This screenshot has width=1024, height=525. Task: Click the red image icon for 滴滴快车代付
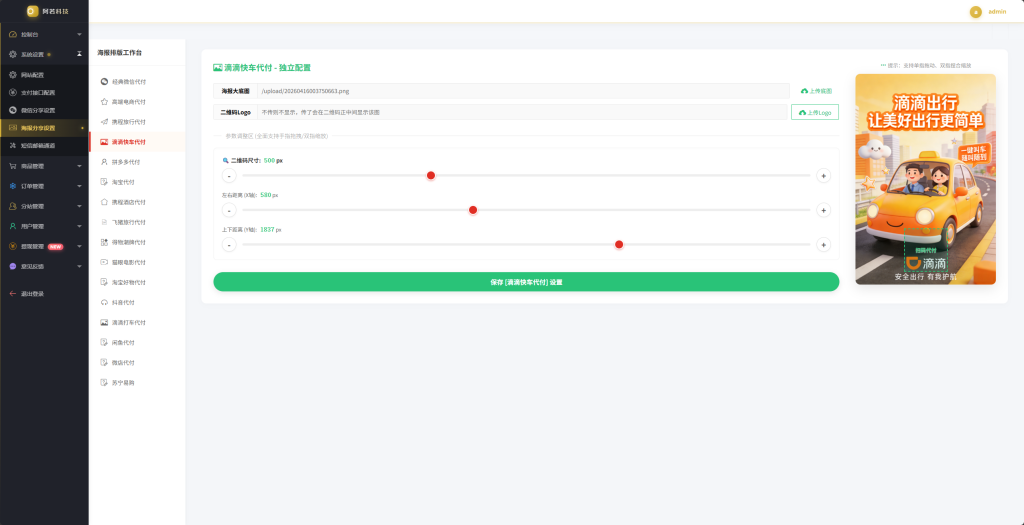point(104,142)
